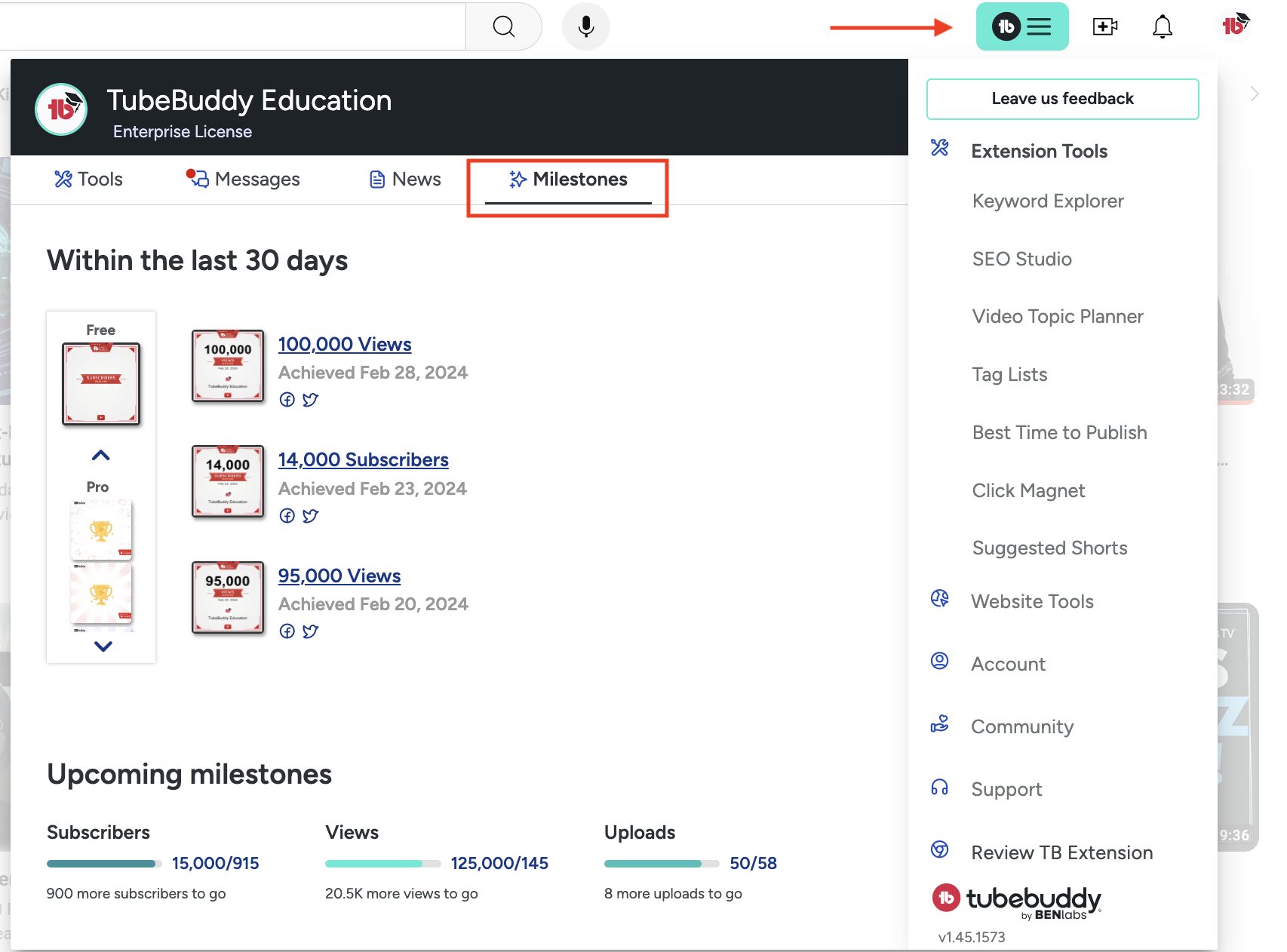Open the TubeBuddy menu button in top bar
1287x952 pixels.
1021,26
